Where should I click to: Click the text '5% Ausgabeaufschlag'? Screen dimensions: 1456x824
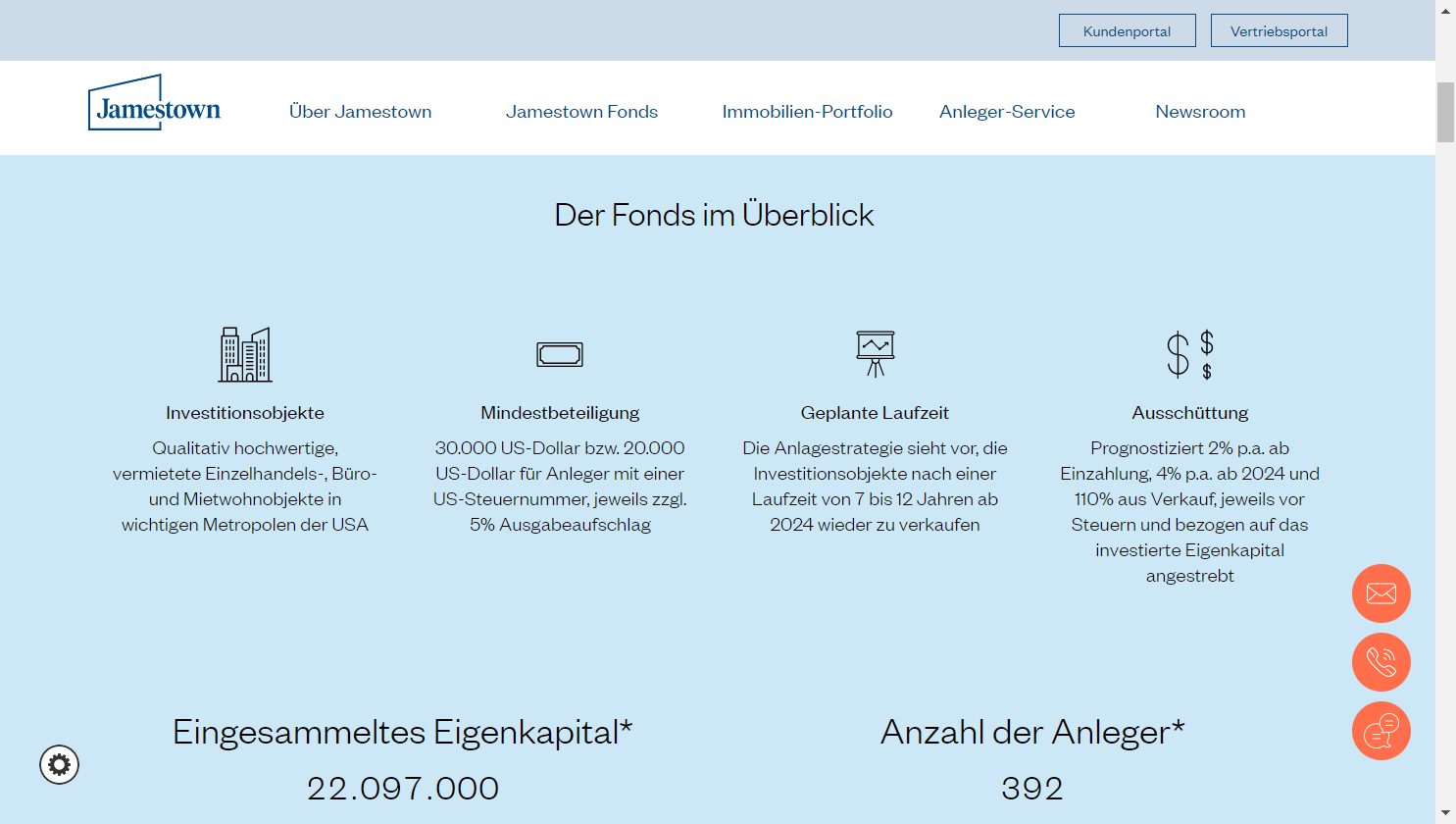click(560, 525)
